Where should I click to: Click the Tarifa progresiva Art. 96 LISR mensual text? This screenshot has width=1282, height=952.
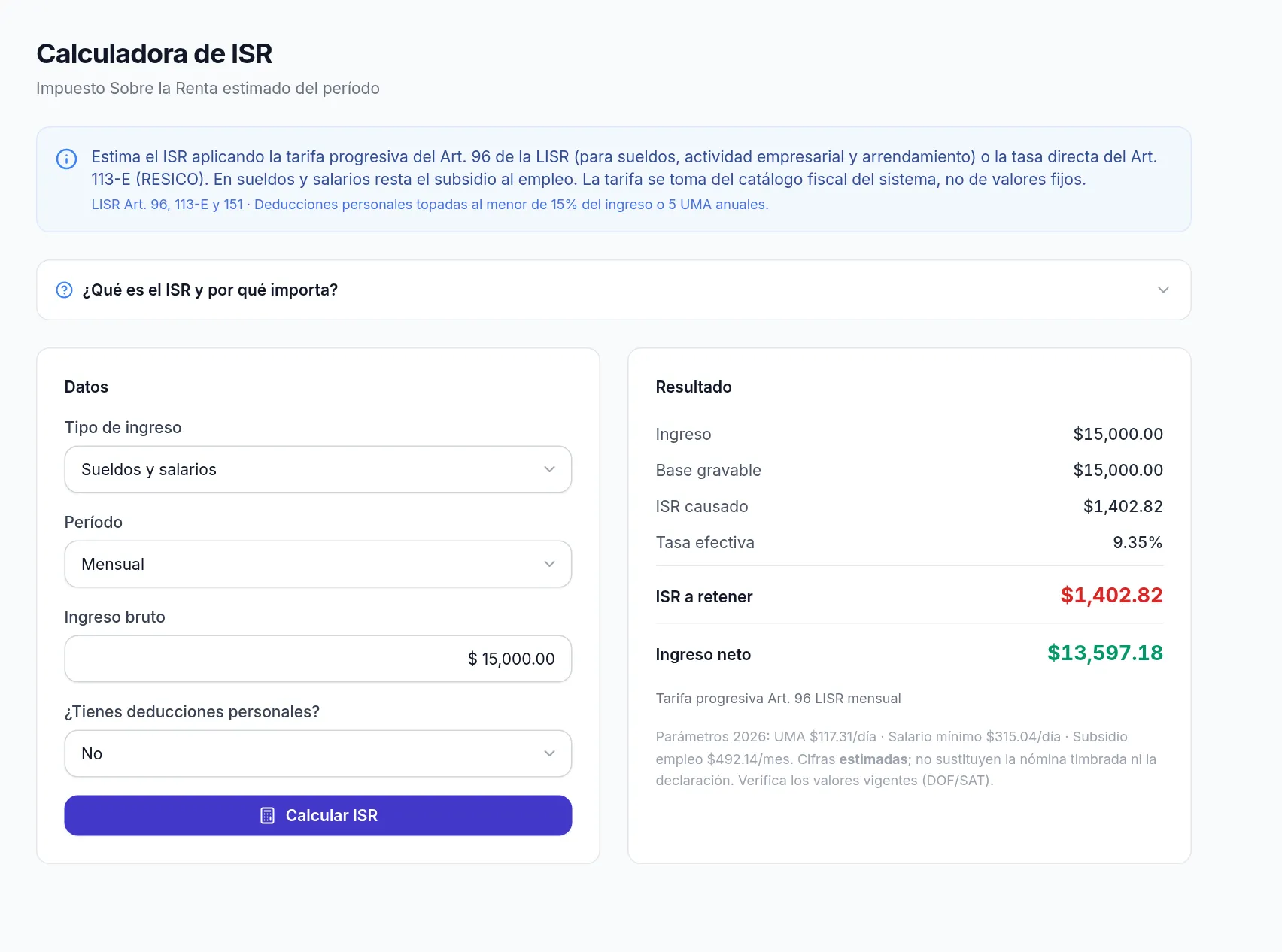(x=778, y=699)
